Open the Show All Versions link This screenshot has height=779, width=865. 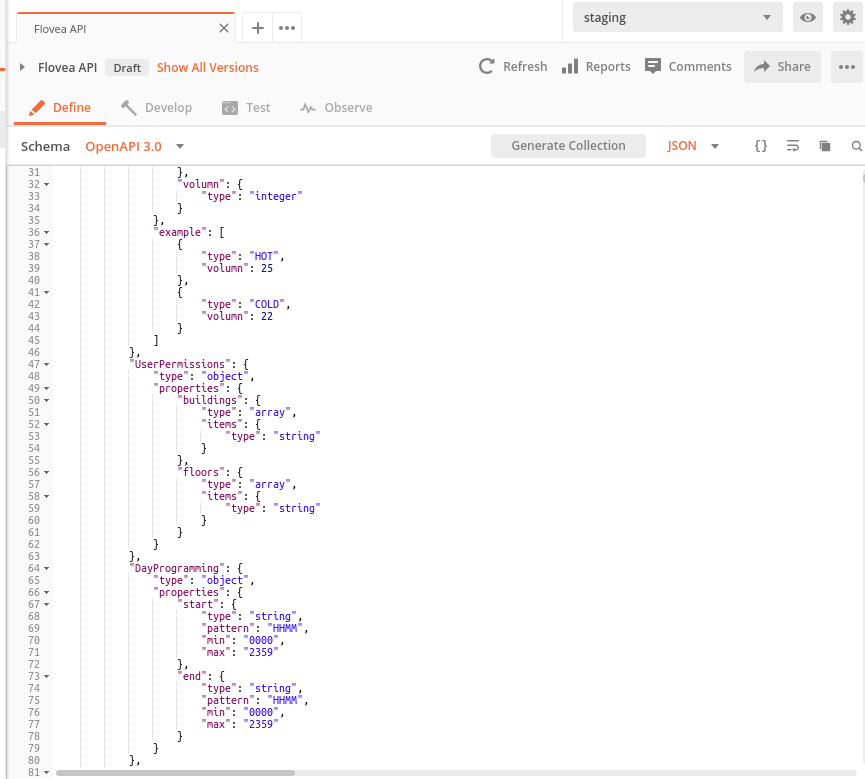coord(207,66)
